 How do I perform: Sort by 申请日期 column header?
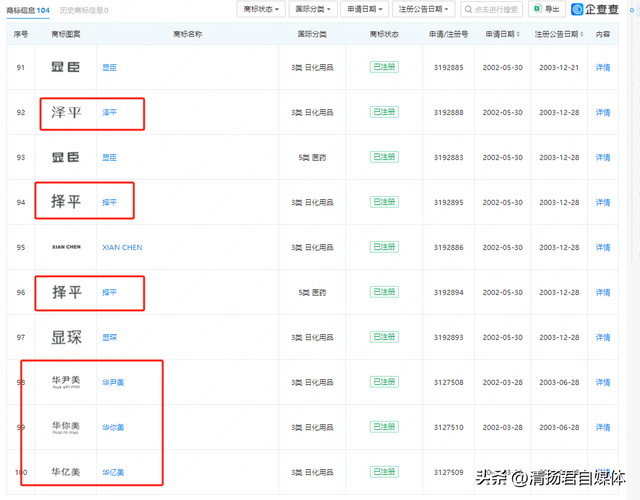click(502, 34)
